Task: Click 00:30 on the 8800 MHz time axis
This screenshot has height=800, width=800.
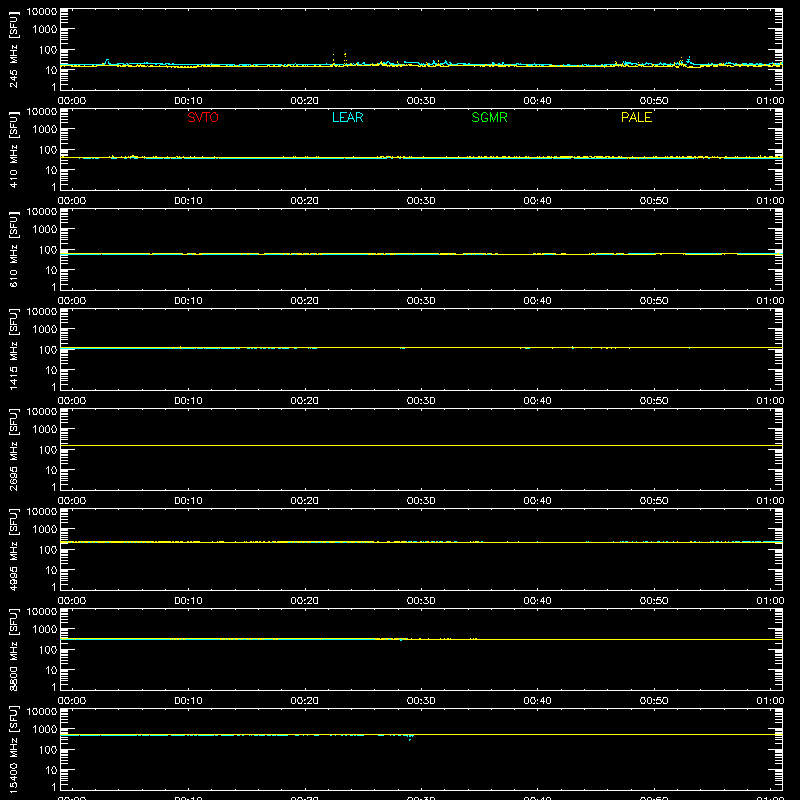Action: tap(421, 701)
